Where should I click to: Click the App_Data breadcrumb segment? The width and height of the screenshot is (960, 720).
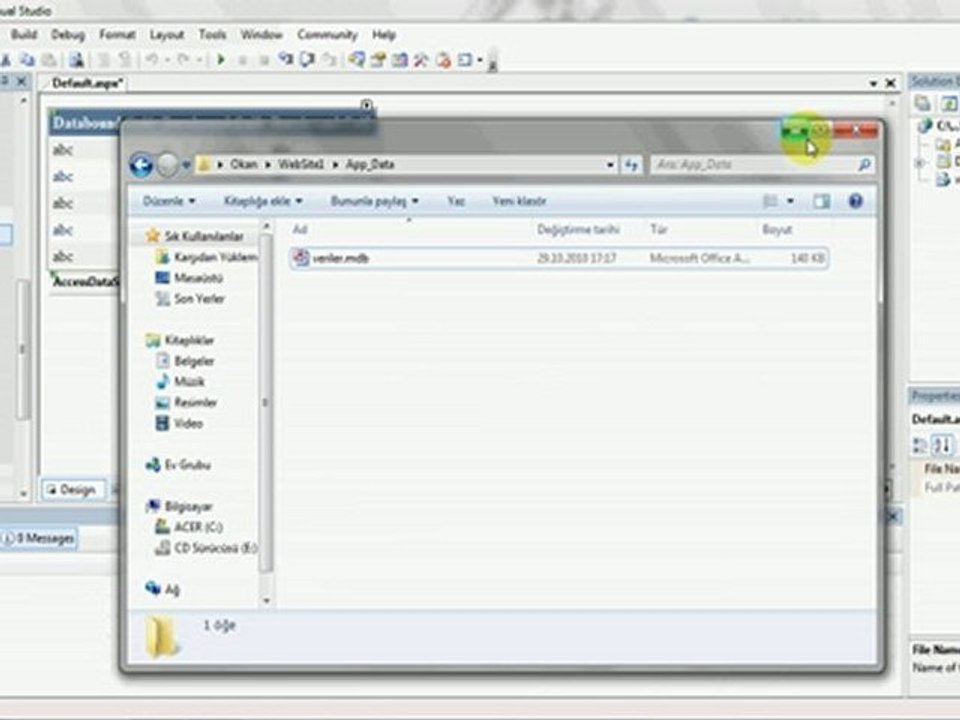click(370, 164)
